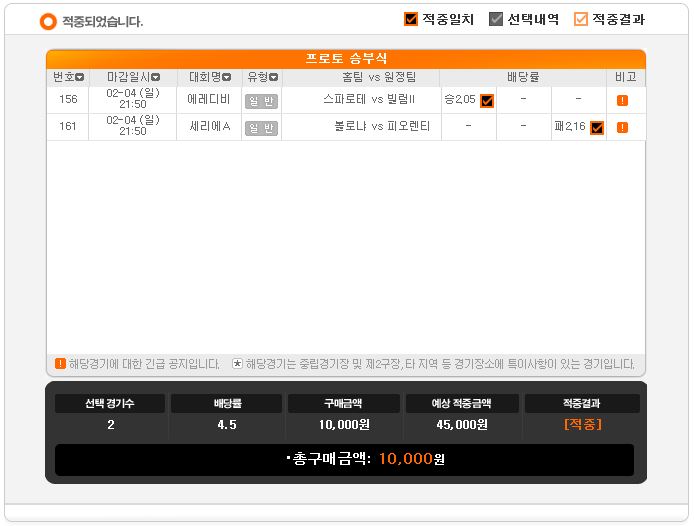Open urgent notice icon for match 156
694x526 pixels.
click(622, 101)
